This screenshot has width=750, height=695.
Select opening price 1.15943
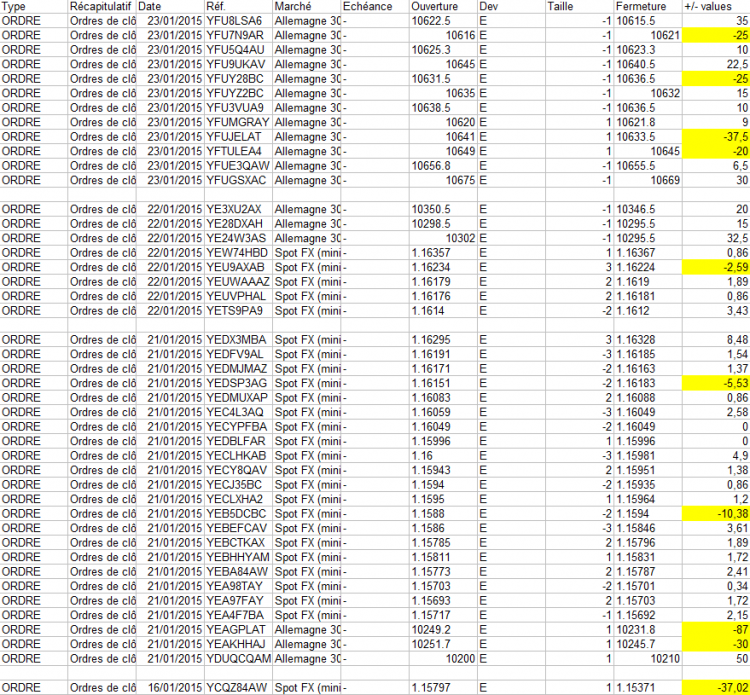pos(443,471)
